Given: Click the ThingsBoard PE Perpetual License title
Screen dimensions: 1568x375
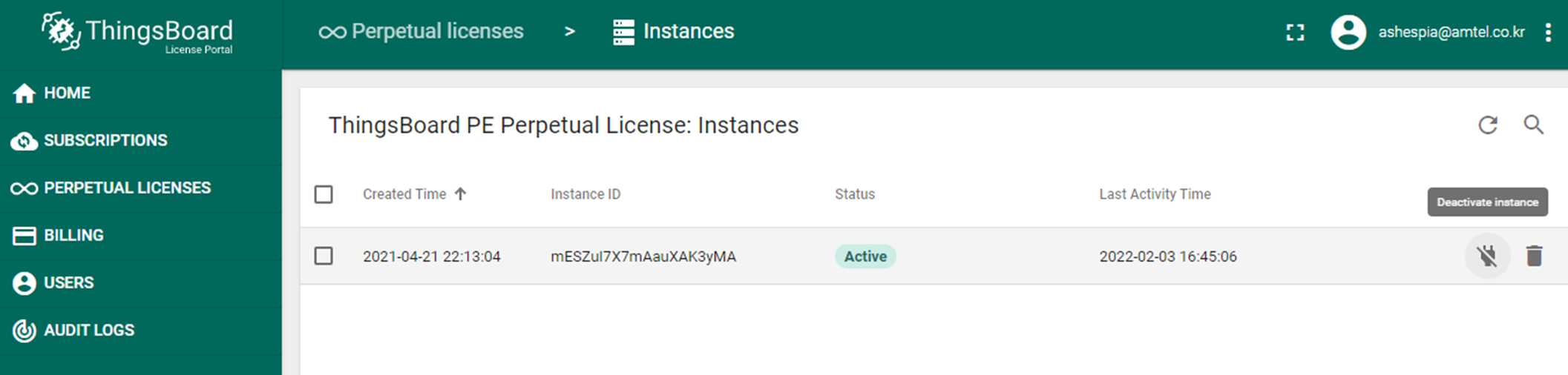Looking at the screenshot, I should (x=564, y=125).
